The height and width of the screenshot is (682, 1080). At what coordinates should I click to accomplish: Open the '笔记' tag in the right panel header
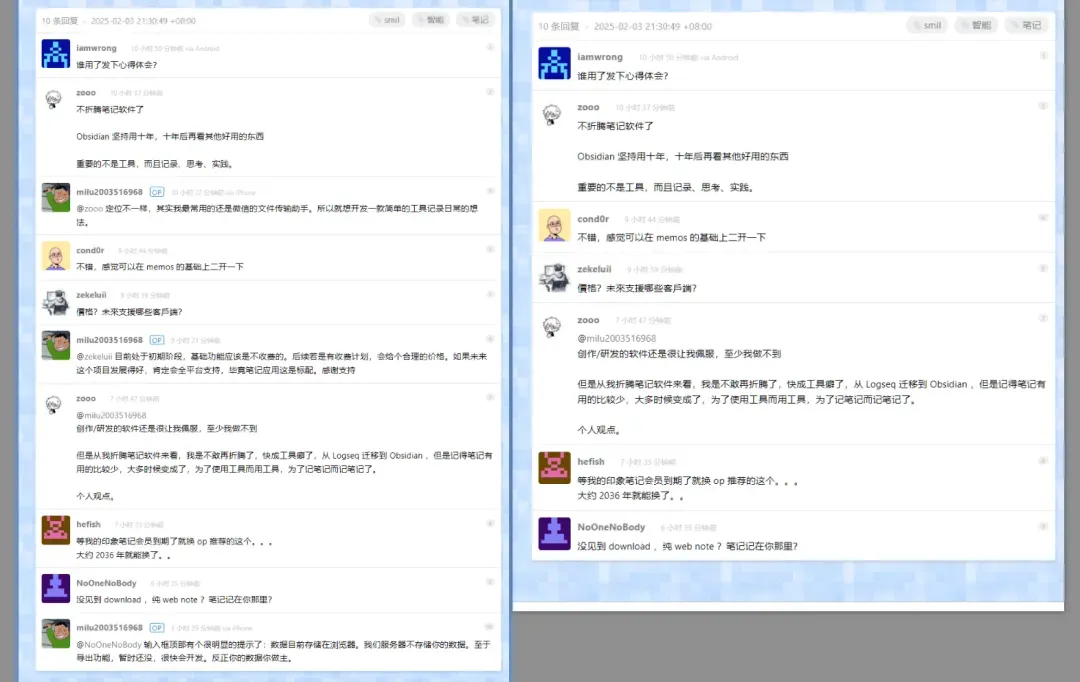tap(1026, 25)
